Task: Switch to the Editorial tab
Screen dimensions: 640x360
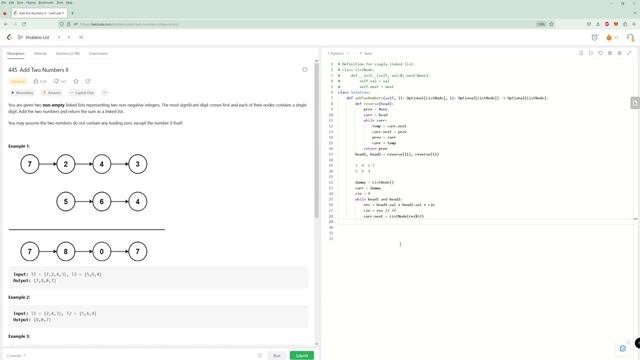Action: [x=40, y=53]
